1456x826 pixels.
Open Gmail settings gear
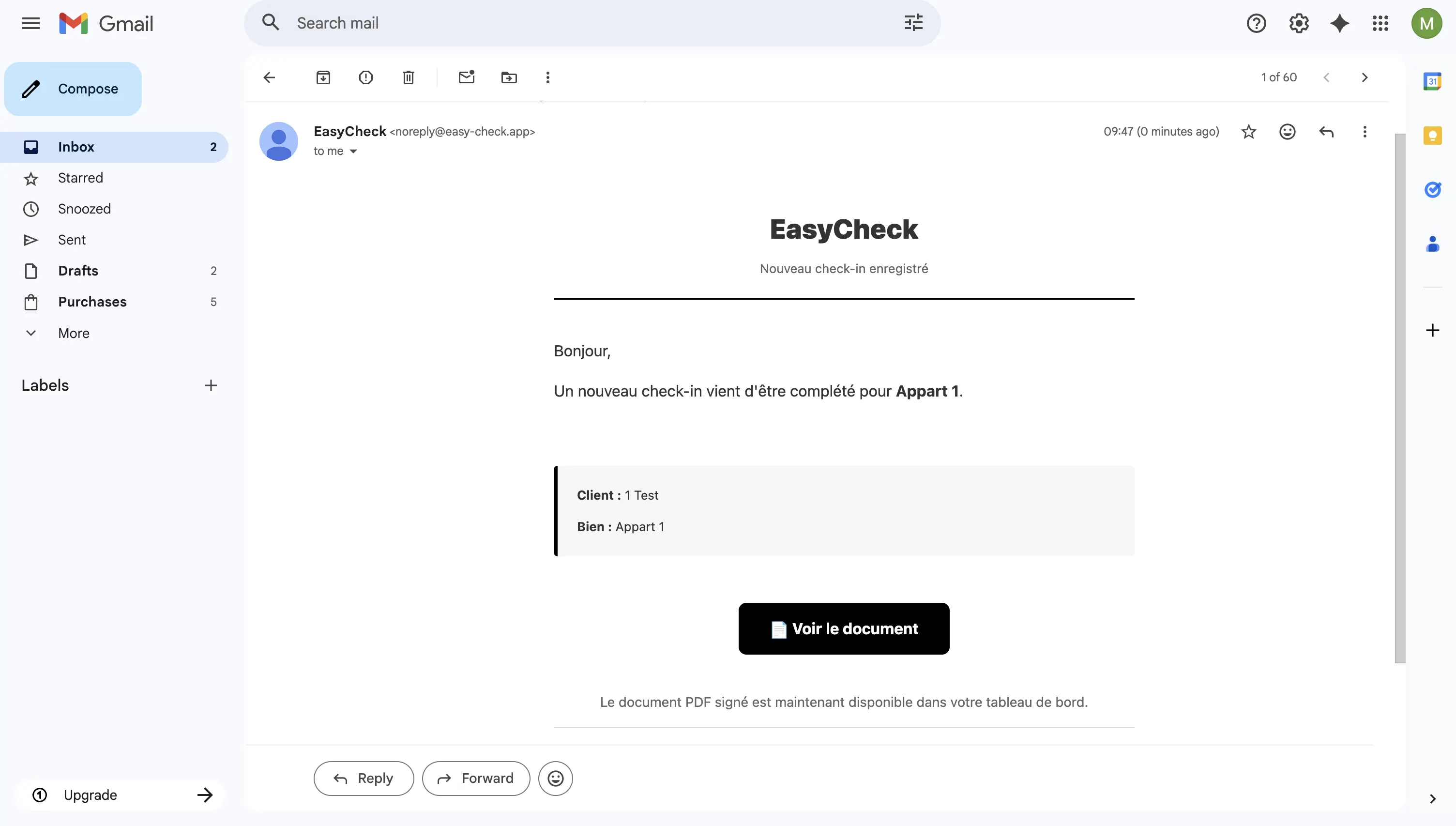1298,23
